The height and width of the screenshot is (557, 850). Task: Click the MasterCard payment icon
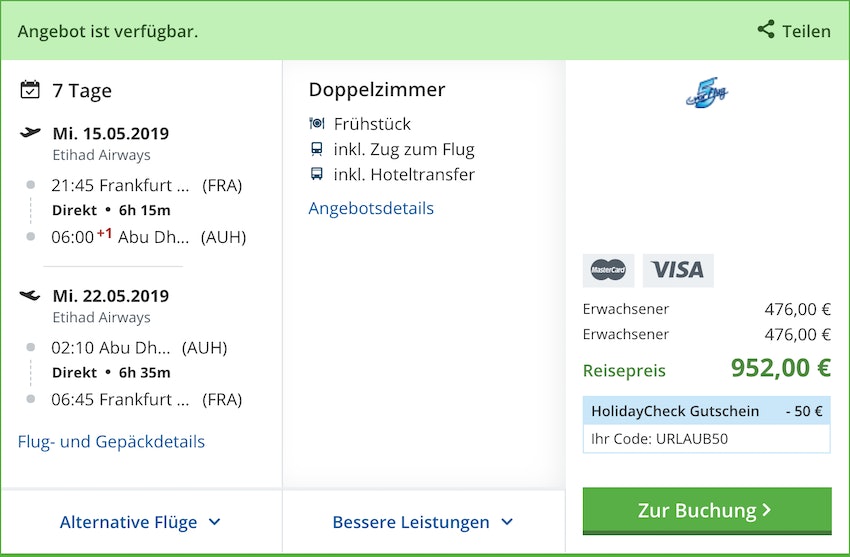608,270
